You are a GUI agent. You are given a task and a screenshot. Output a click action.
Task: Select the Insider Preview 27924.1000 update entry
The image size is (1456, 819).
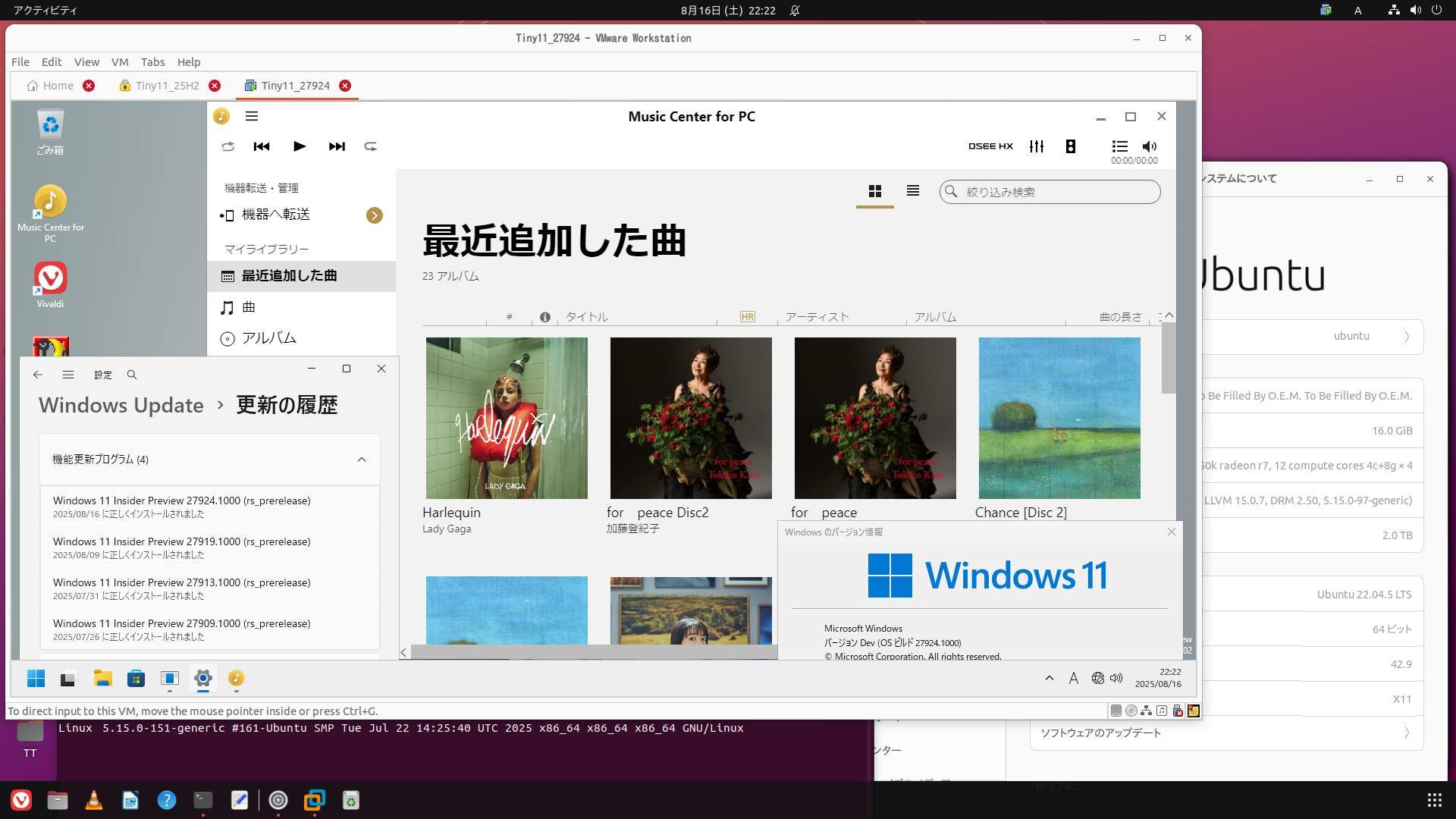point(210,507)
